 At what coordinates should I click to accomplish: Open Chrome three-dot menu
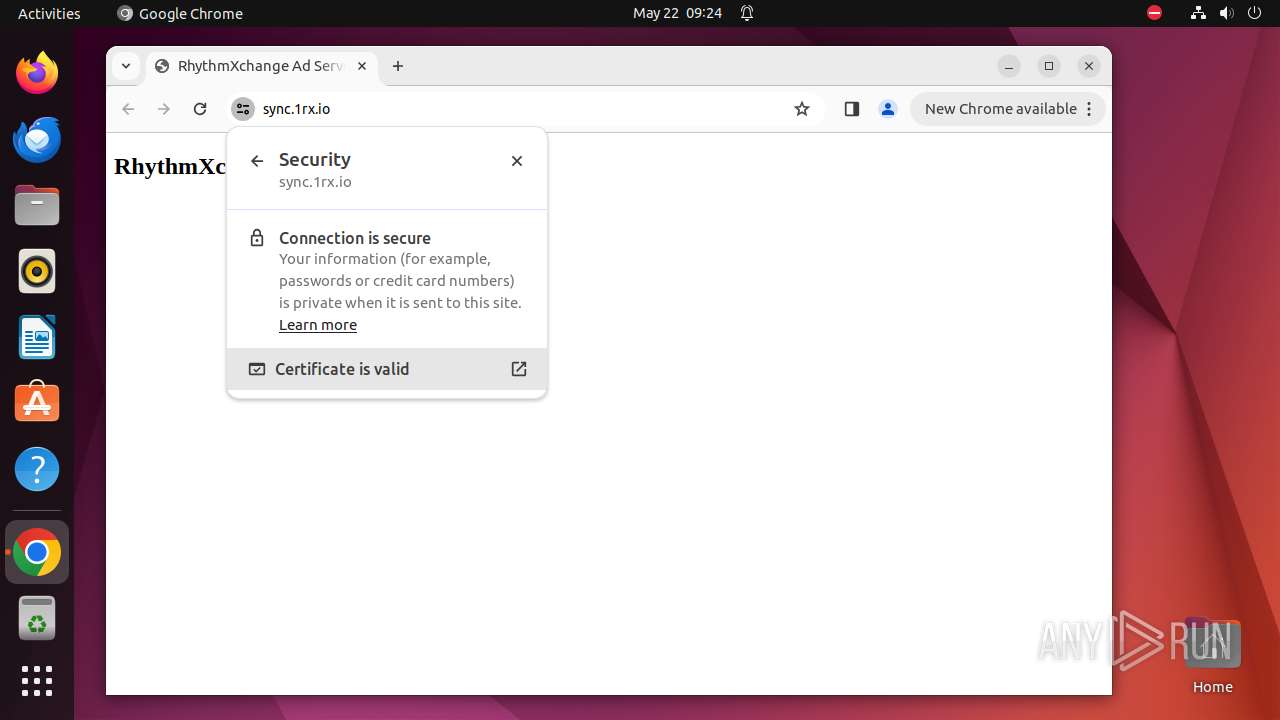[x=1090, y=109]
